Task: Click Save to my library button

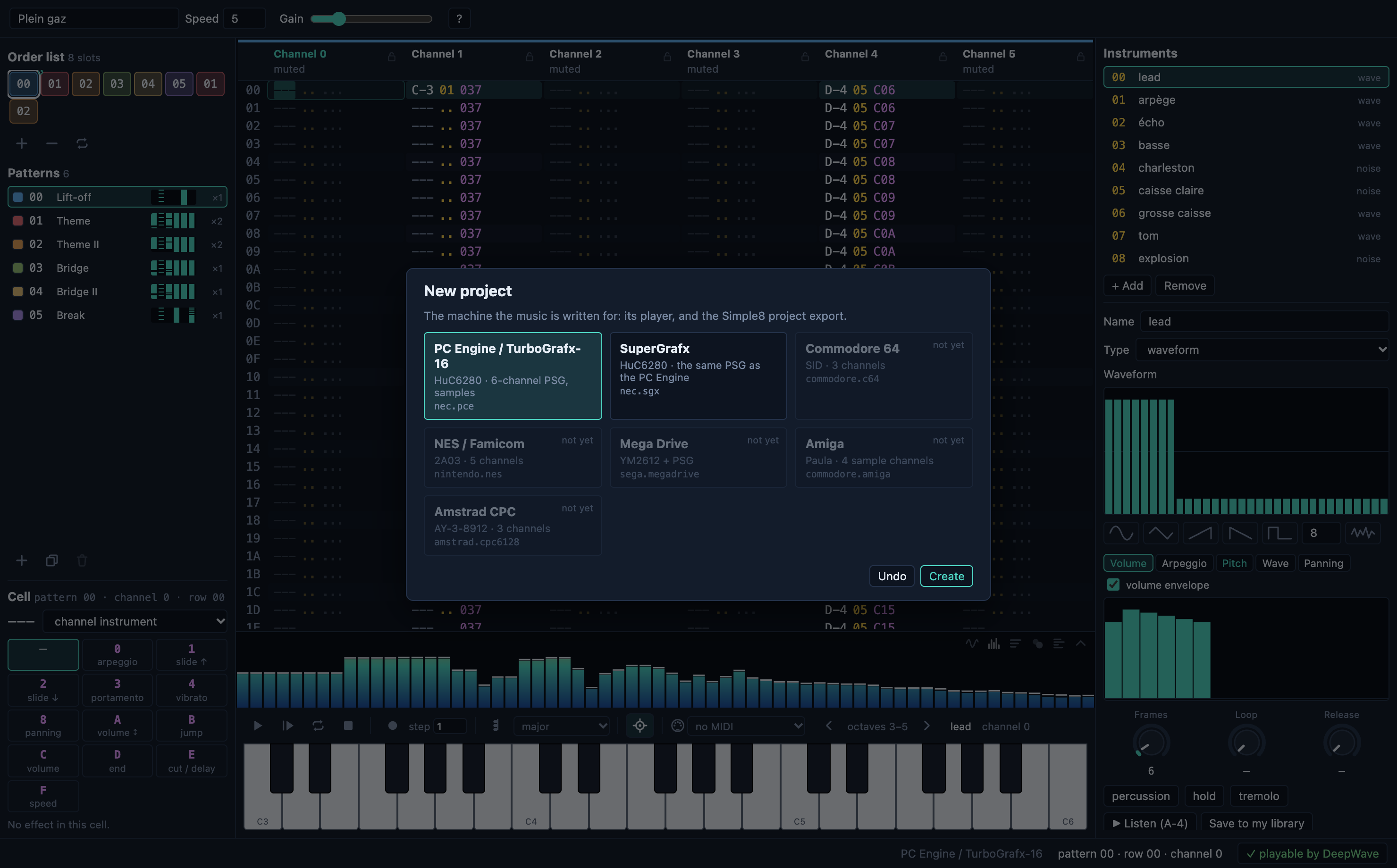Action: click(1256, 823)
